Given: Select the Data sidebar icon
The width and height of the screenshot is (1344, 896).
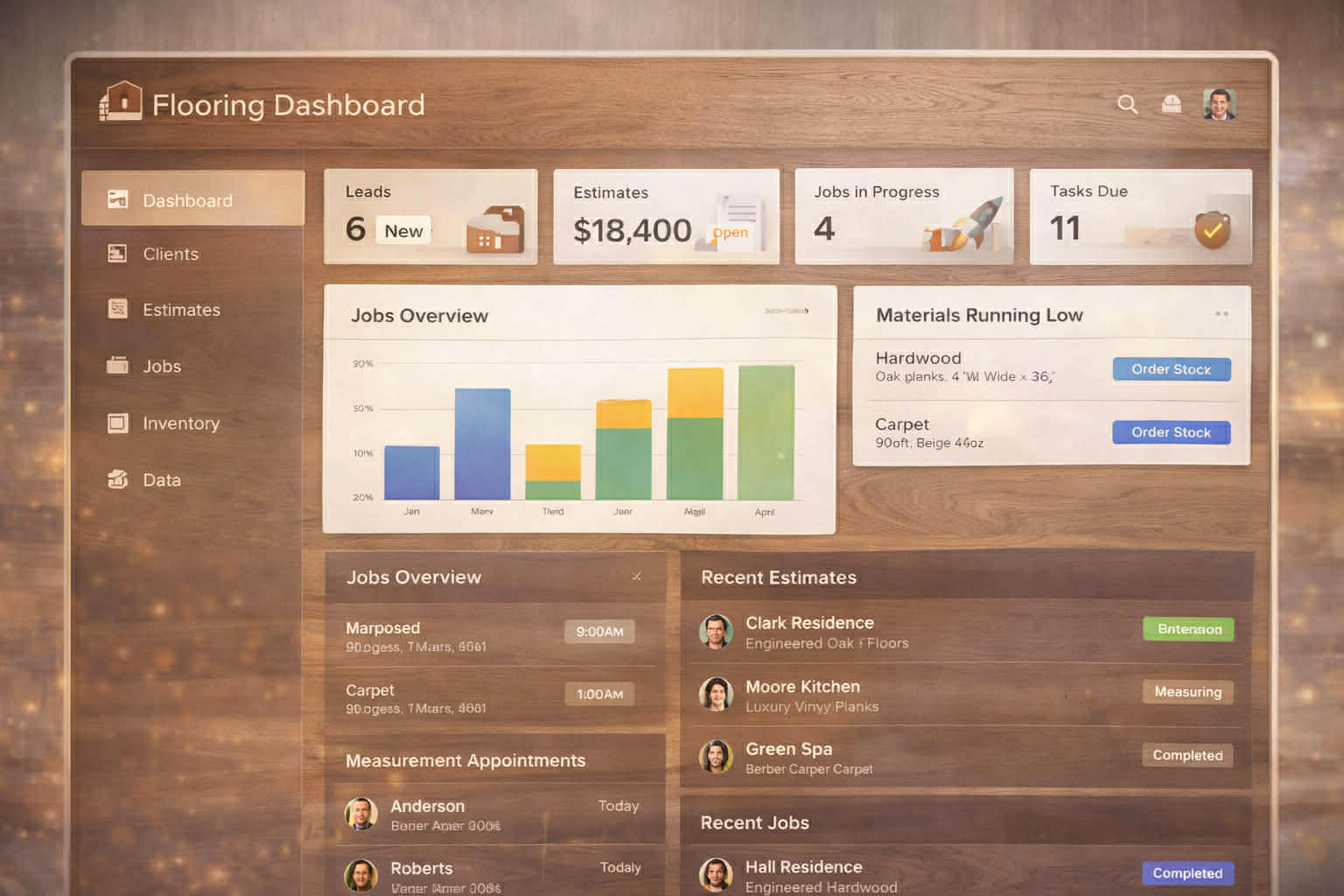Looking at the screenshot, I should pyautogui.click(x=118, y=479).
